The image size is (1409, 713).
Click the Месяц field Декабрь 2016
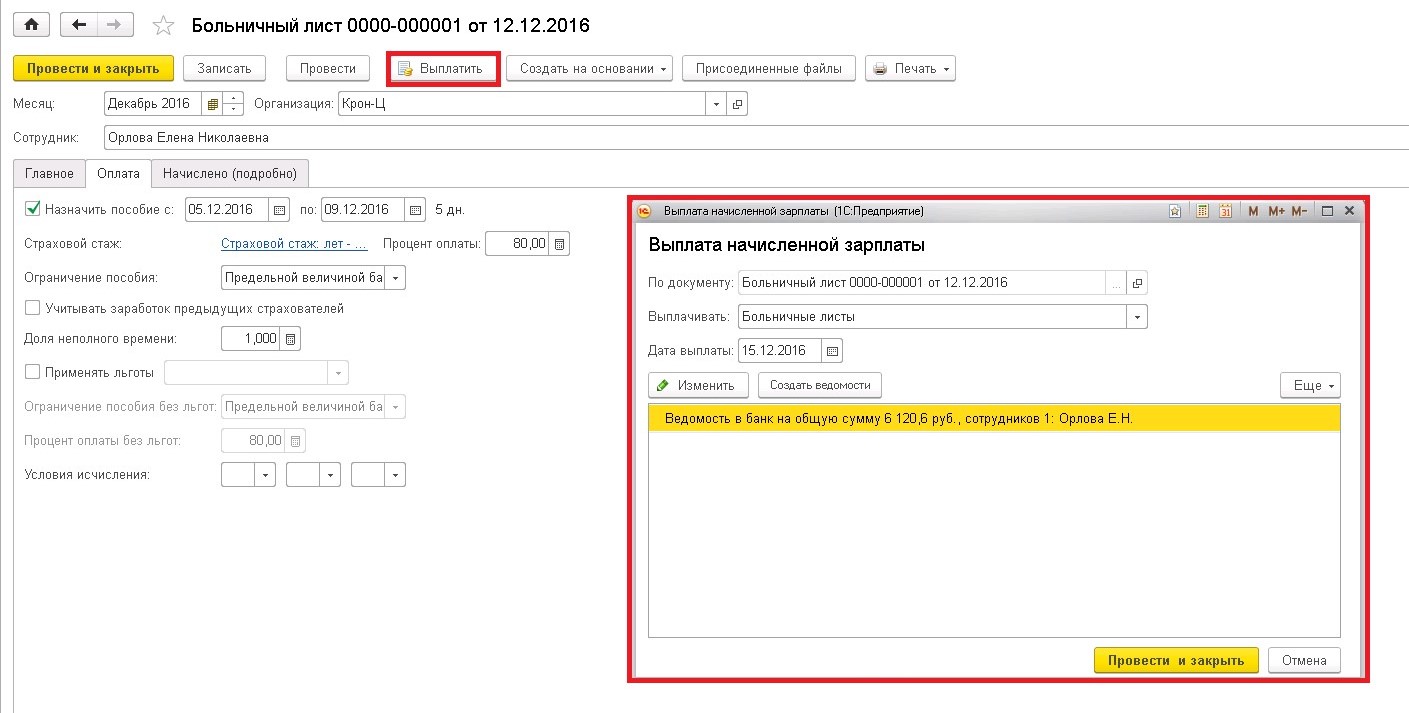[x=153, y=103]
